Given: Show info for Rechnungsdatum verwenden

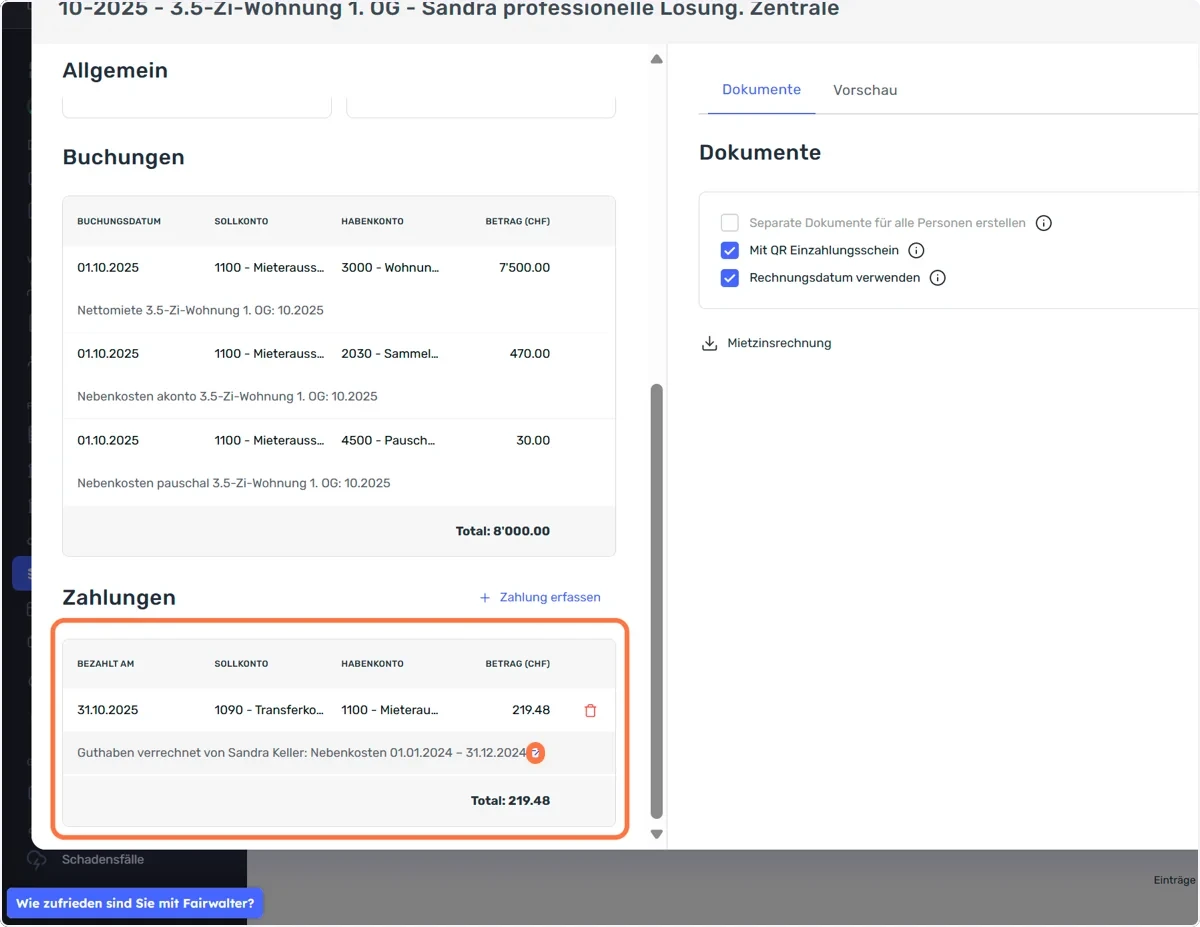Looking at the screenshot, I should [x=937, y=278].
